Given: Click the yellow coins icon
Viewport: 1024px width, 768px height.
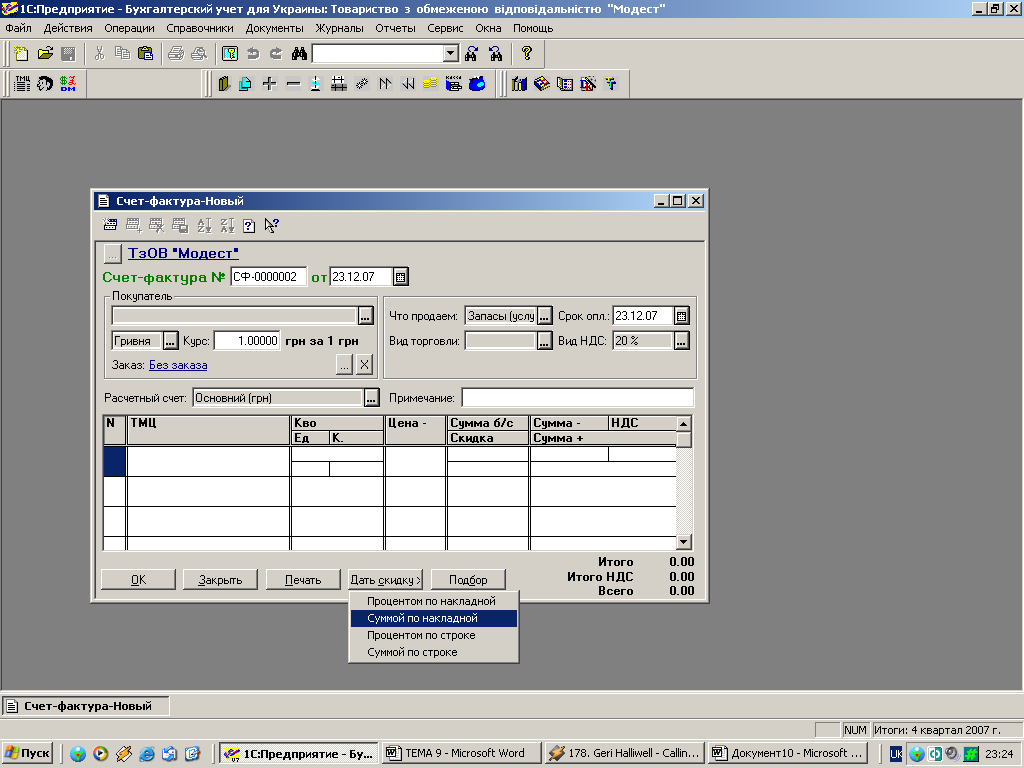Looking at the screenshot, I should coord(430,84).
